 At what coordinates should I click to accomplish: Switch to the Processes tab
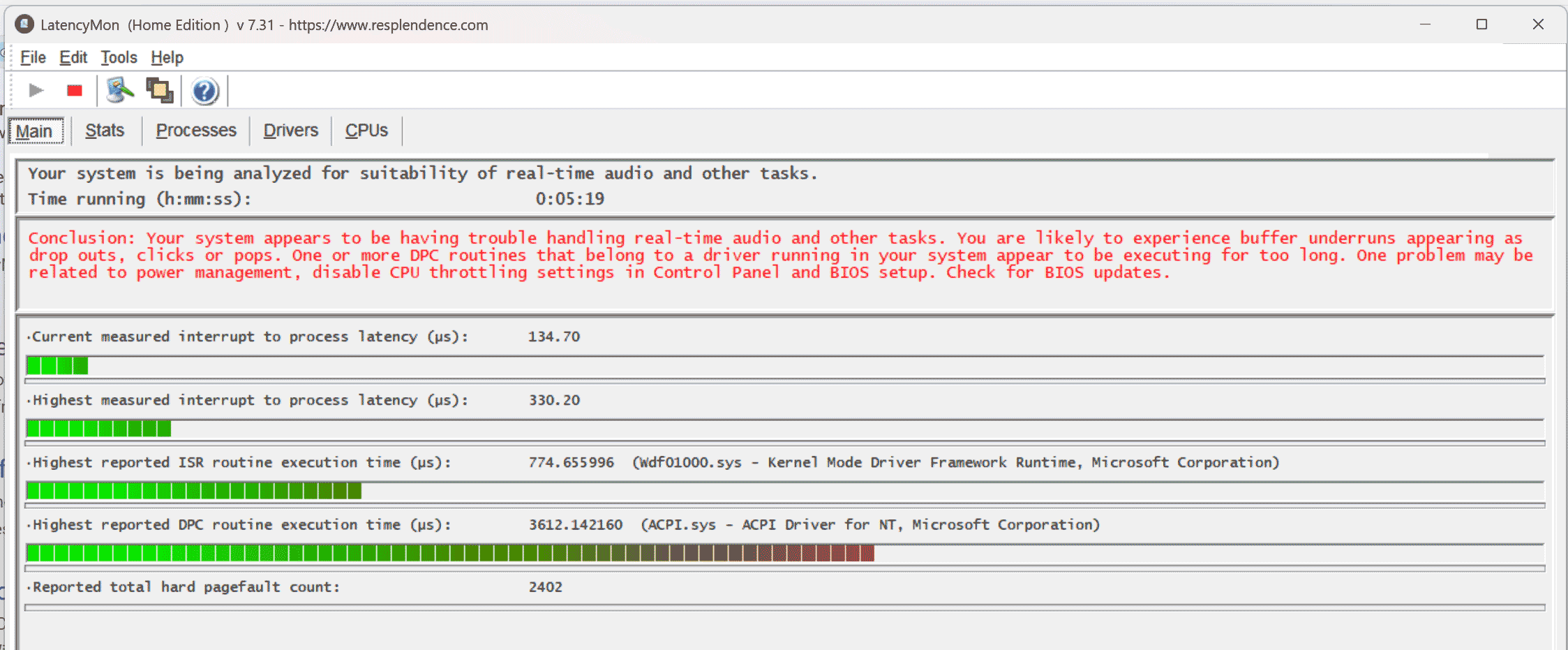point(196,131)
